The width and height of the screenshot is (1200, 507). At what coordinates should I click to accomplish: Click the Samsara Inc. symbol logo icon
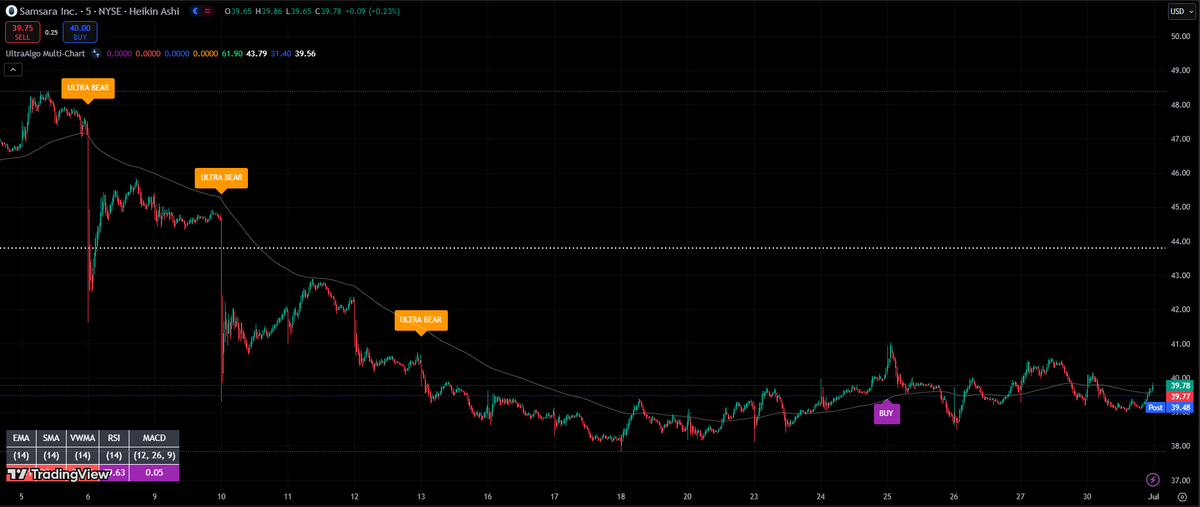coord(13,11)
